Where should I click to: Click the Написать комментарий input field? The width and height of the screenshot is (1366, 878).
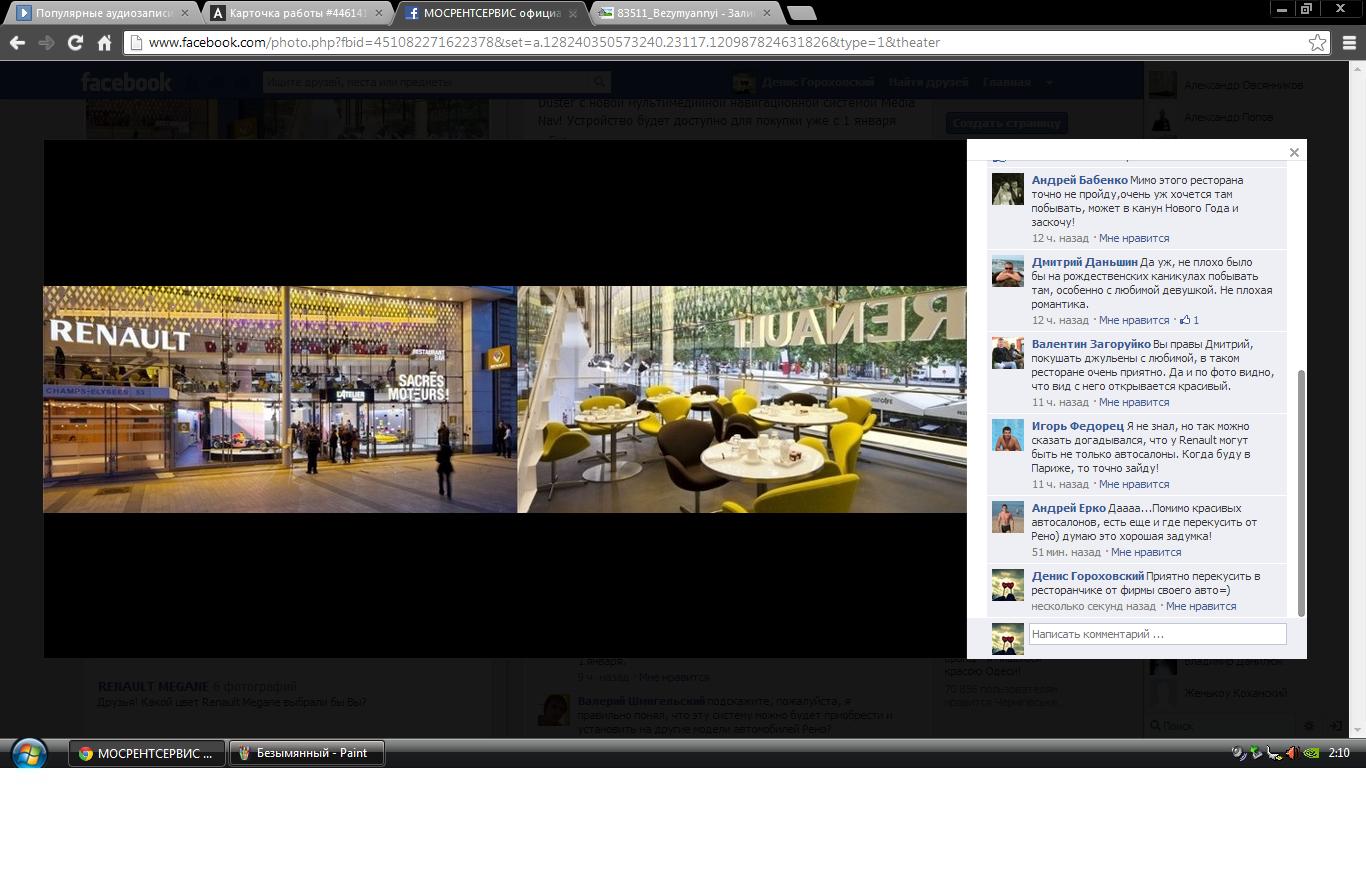pyautogui.click(x=1157, y=634)
